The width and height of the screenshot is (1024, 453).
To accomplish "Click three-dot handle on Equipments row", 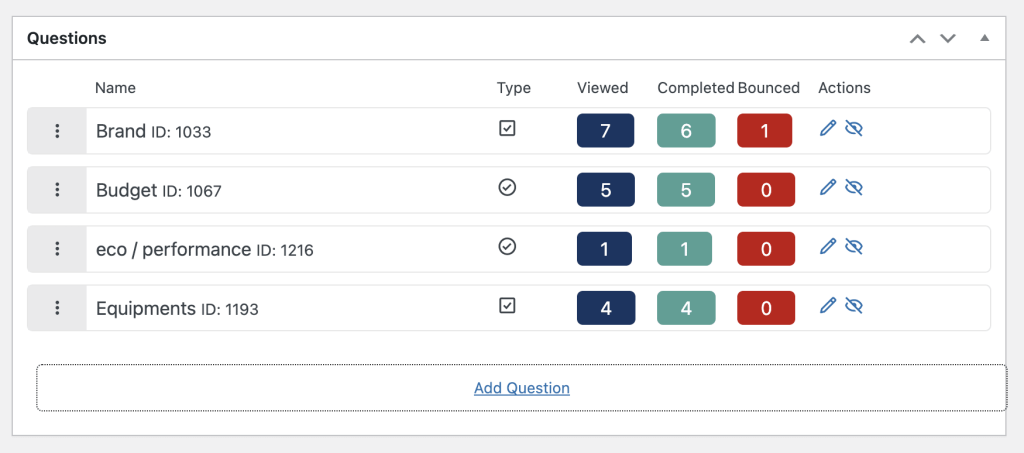I will (57, 308).
